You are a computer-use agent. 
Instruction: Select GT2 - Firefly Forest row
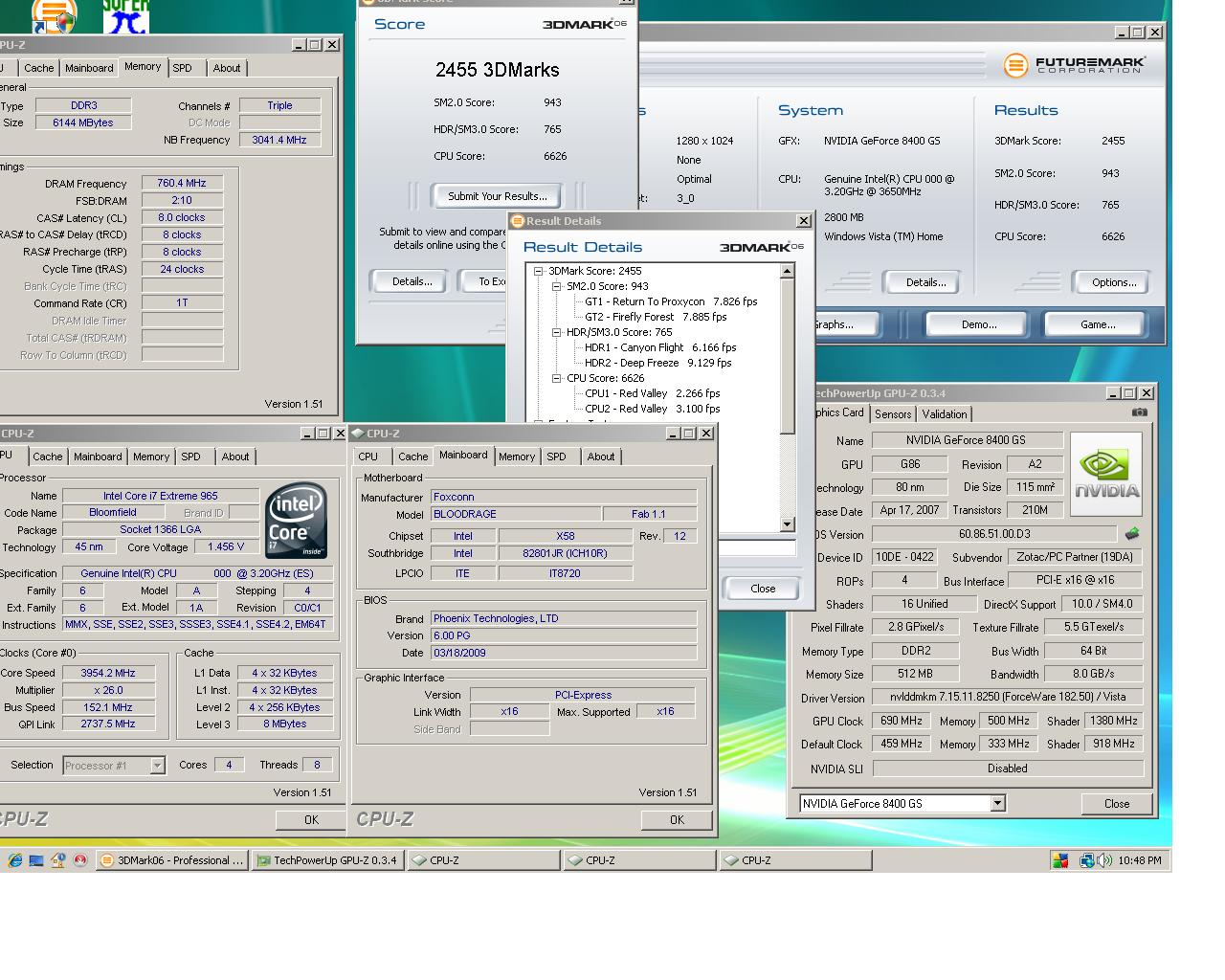pos(656,317)
